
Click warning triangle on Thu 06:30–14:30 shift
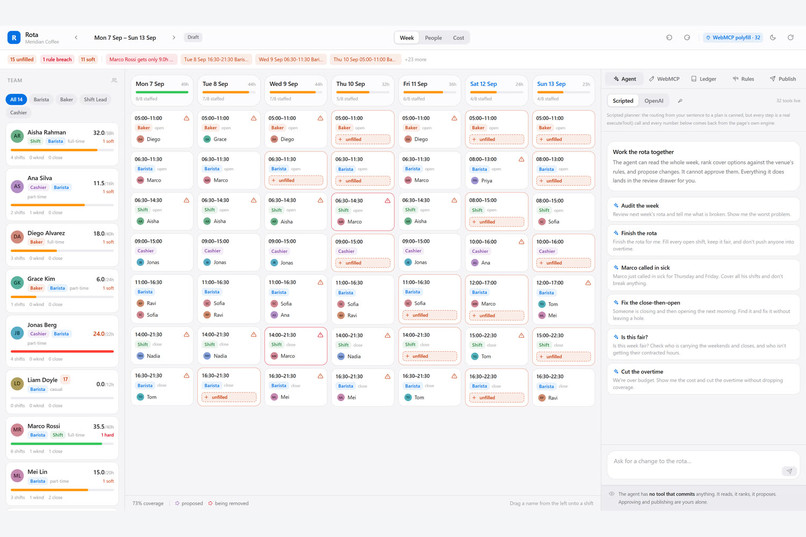tap(387, 201)
